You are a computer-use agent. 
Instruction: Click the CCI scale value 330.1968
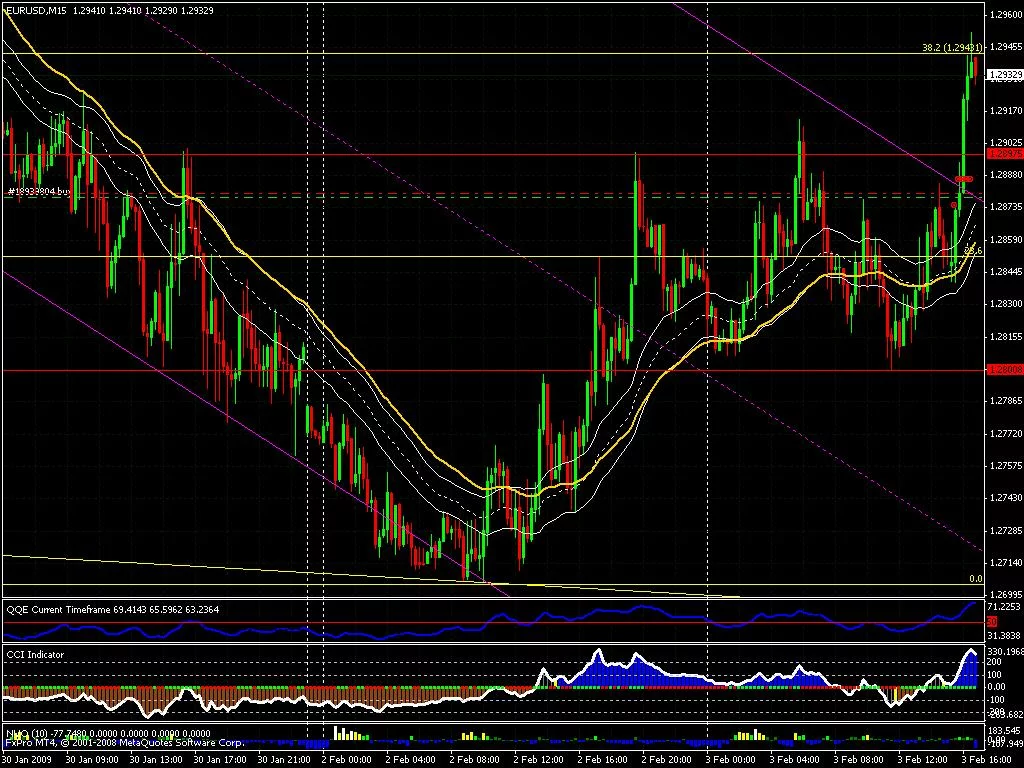(1005, 651)
